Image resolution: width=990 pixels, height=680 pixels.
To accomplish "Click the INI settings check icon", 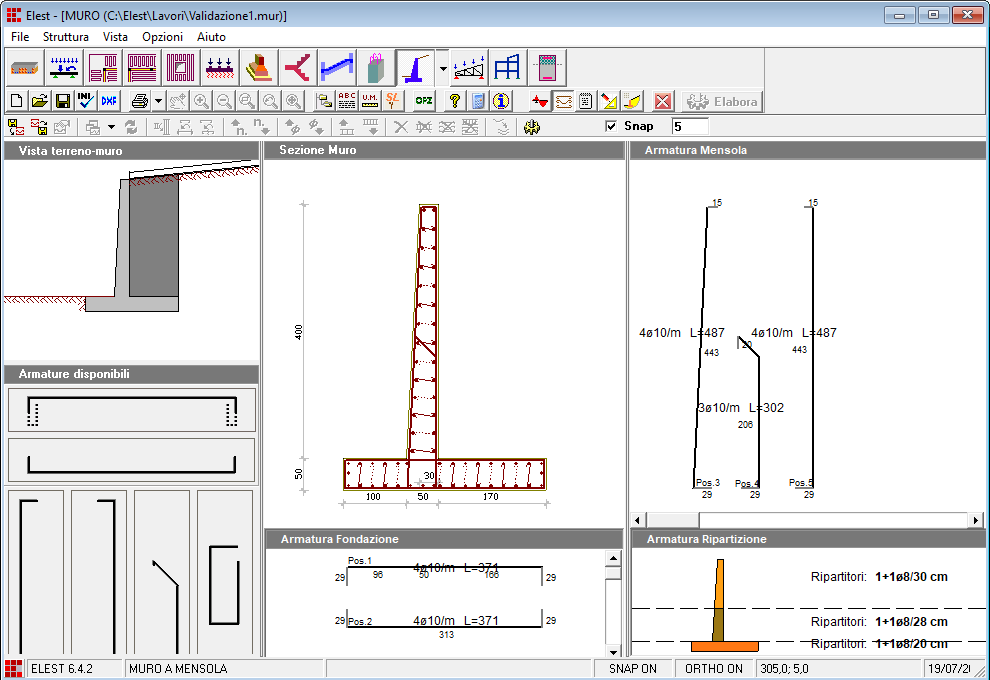I will point(85,101).
